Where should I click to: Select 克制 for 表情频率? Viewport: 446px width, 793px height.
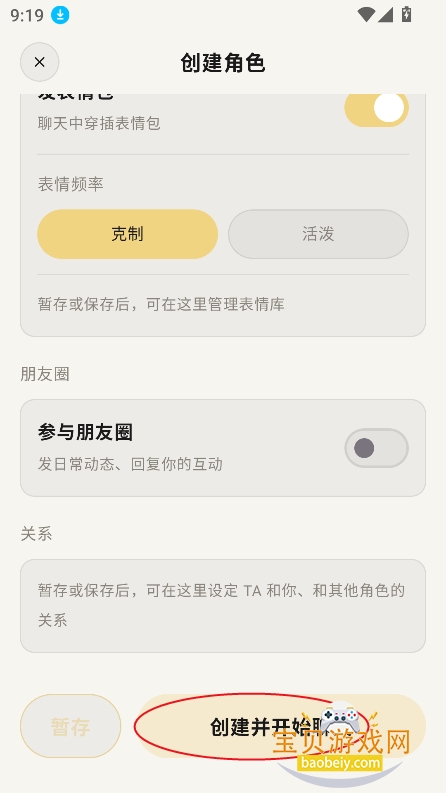[x=127, y=234]
